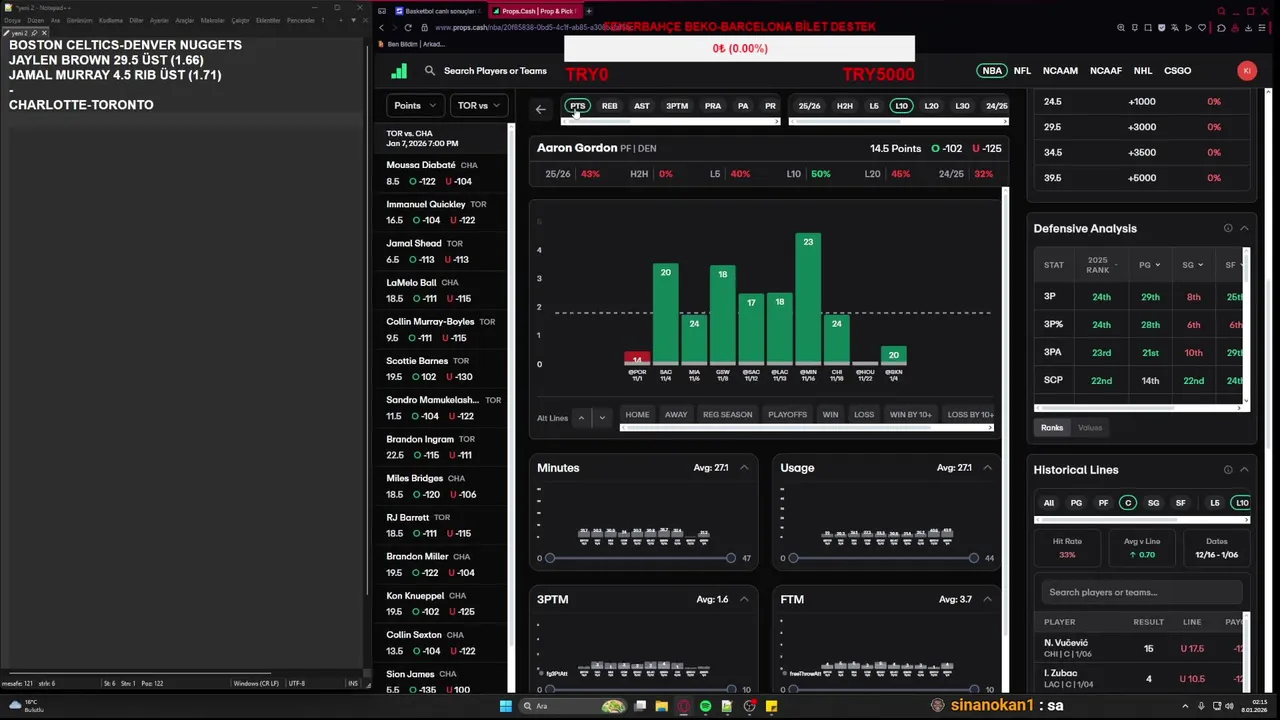Switch to CSGO league tab
The width and height of the screenshot is (1280, 720).
pos(1178,71)
